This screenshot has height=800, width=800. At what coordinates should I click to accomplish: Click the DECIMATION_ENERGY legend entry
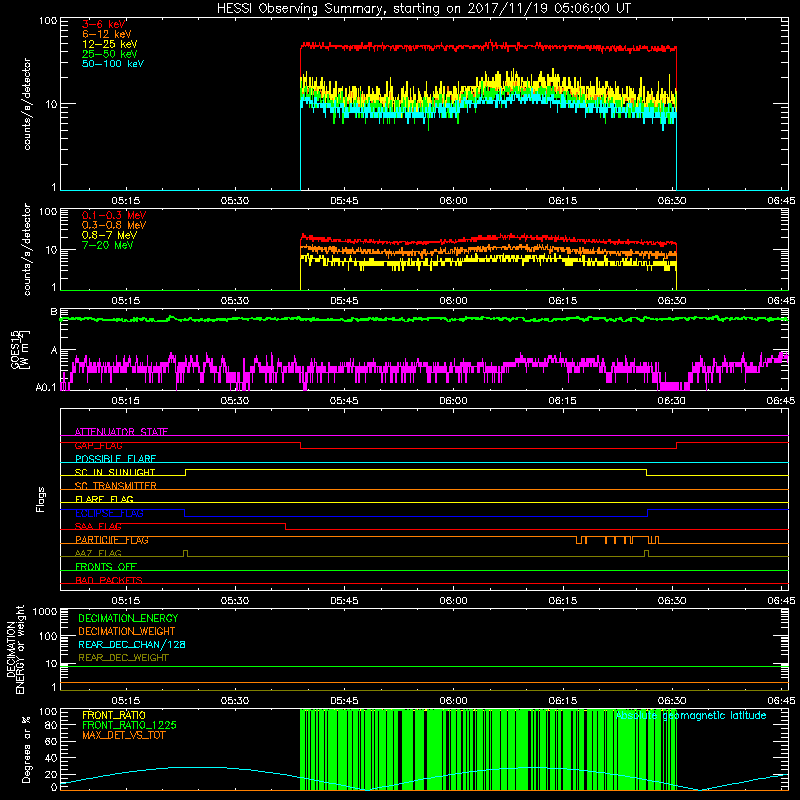tap(128, 618)
